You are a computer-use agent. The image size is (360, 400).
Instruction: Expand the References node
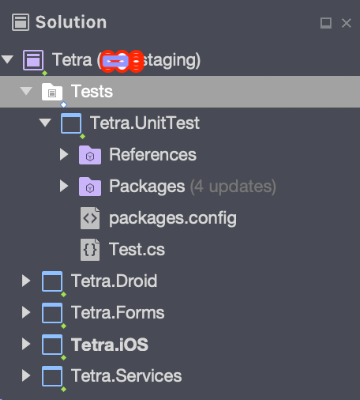point(64,154)
